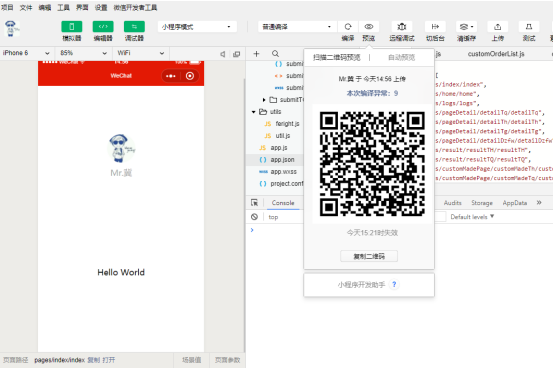The height and width of the screenshot is (369, 554).
Task: Open the WeChat developer tools menu
Action: (135, 7)
